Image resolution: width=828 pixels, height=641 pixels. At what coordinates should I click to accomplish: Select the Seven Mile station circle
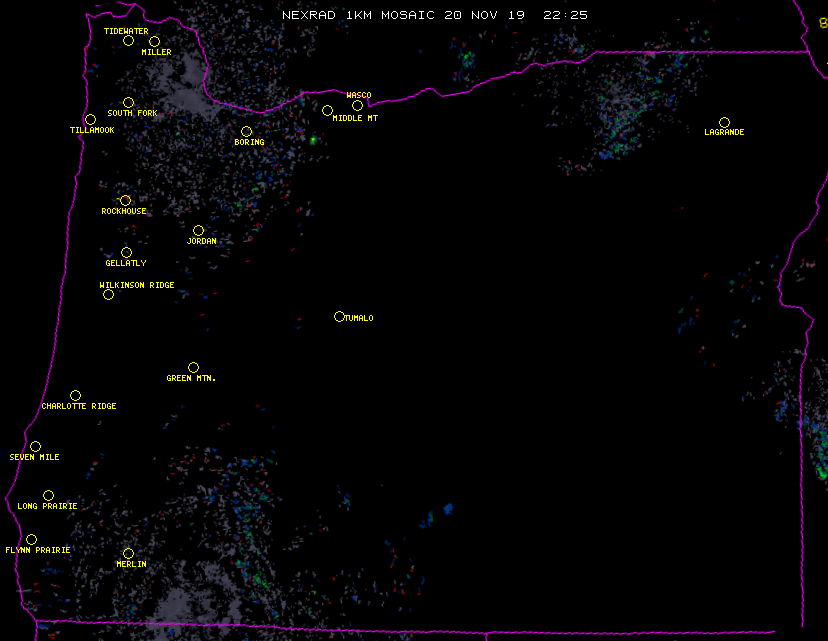[x=35, y=447]
